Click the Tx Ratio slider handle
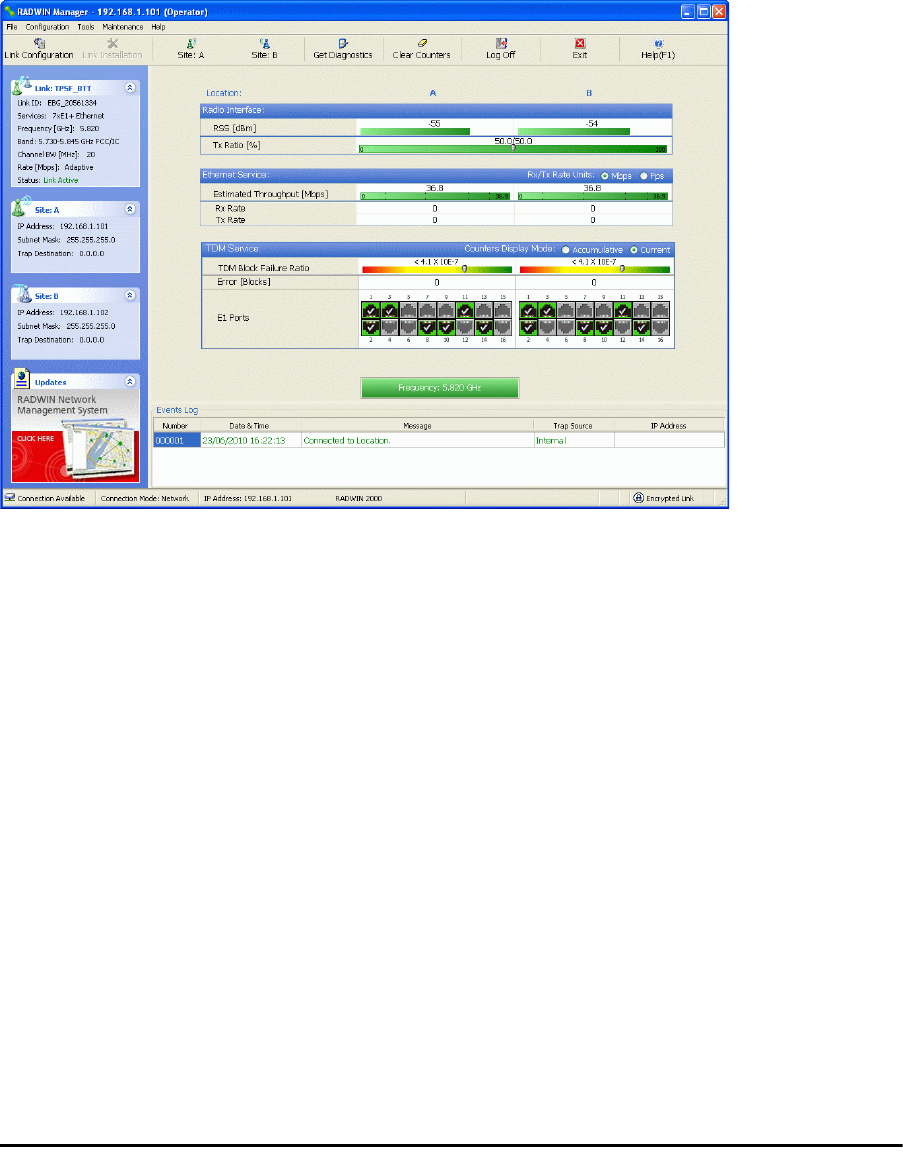This screenshot has width=903, height=1163. click(x=513, y=148)
